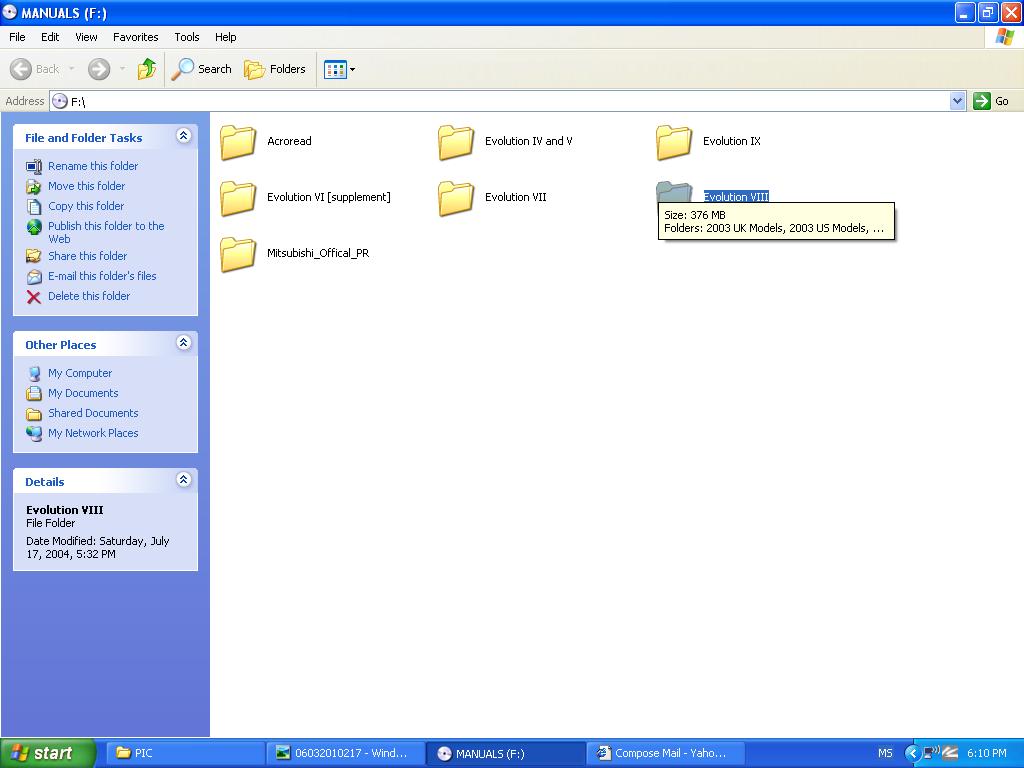Open the Search toolbar button
The width and height of the screenshot is (1024, 768).
[x=202, y=69]
